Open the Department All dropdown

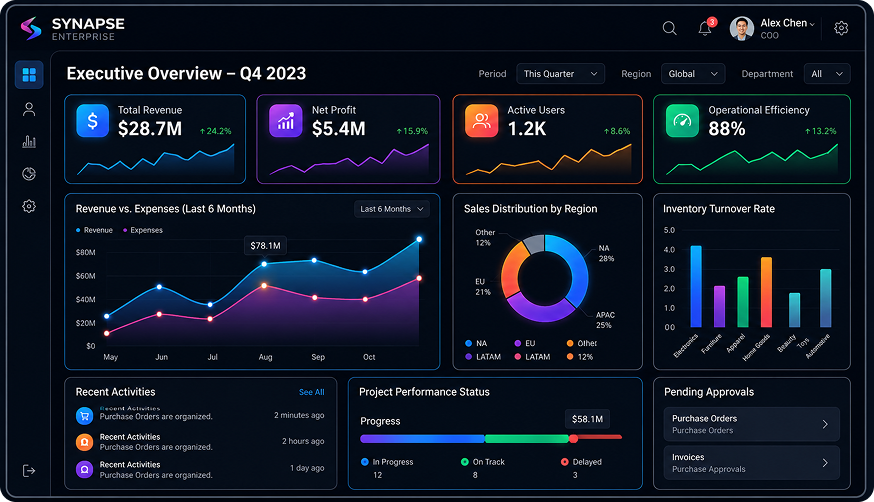click(827, 74)
